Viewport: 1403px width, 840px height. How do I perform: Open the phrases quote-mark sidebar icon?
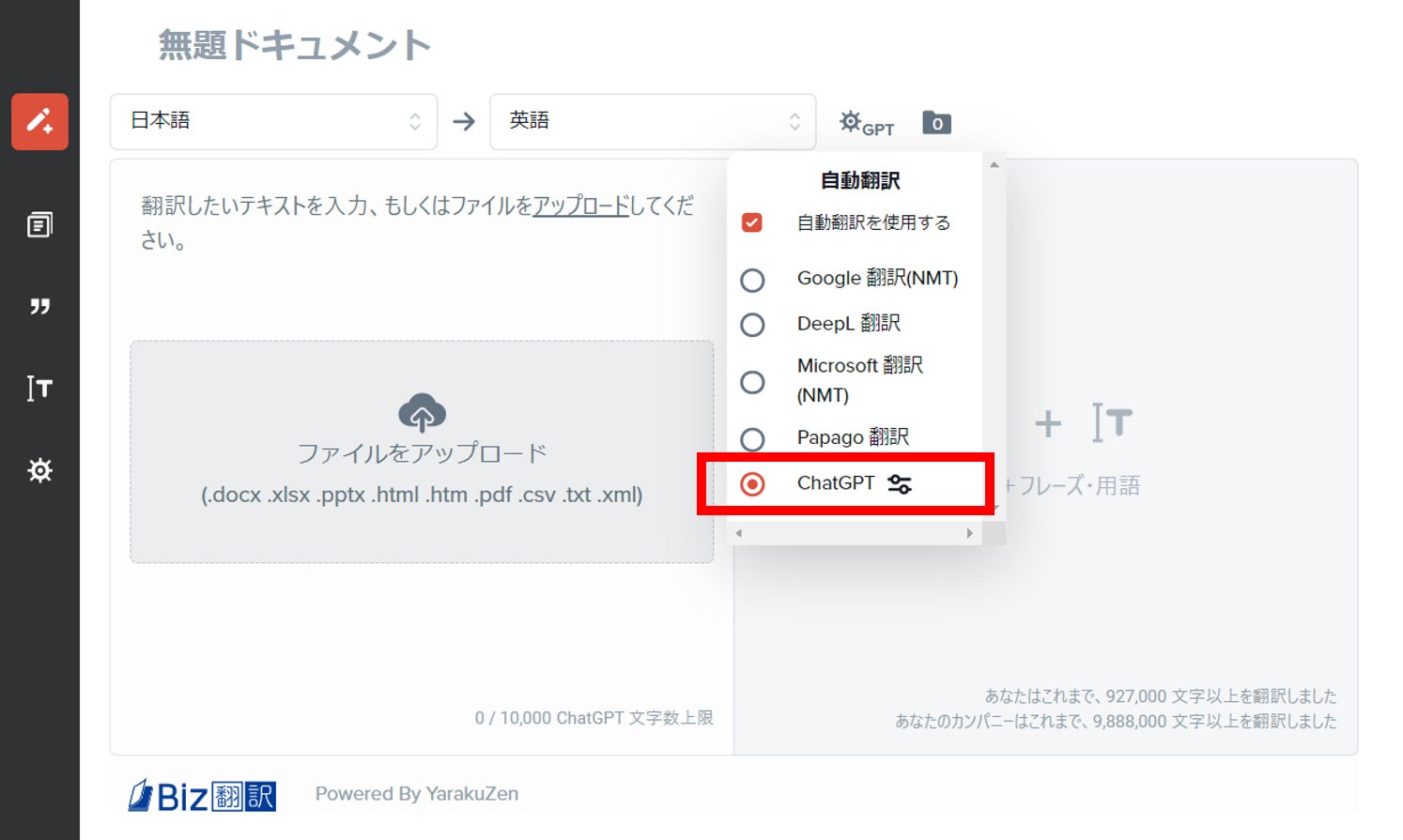[39, 307]
